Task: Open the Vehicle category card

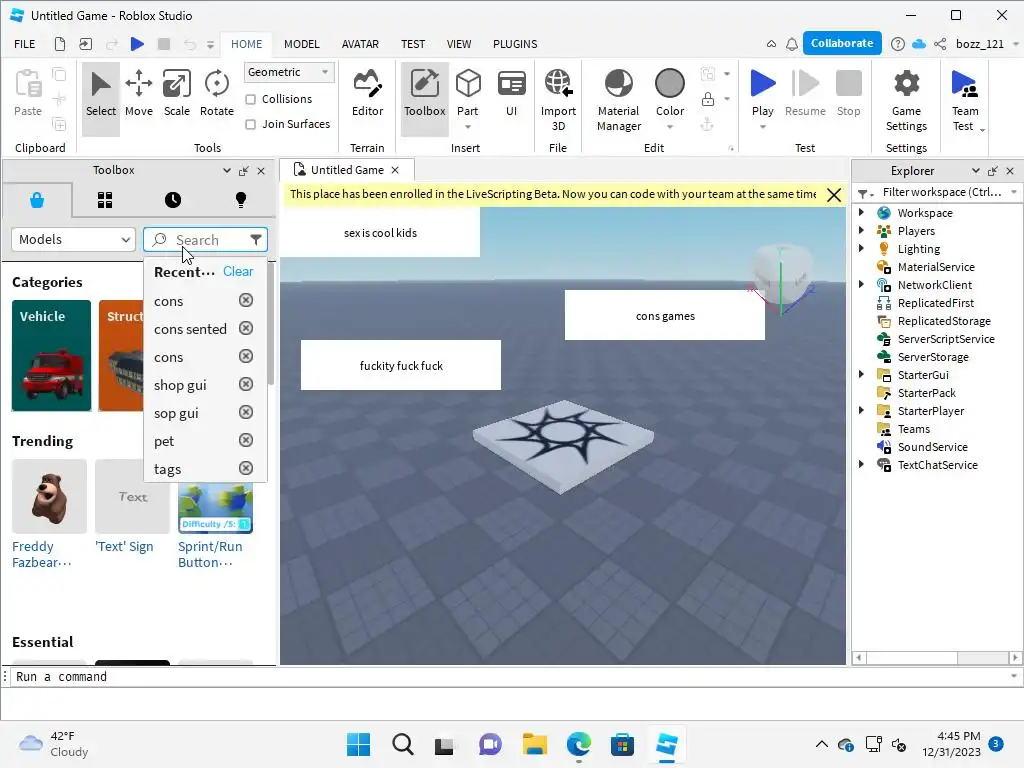Action: click(51, 355)
